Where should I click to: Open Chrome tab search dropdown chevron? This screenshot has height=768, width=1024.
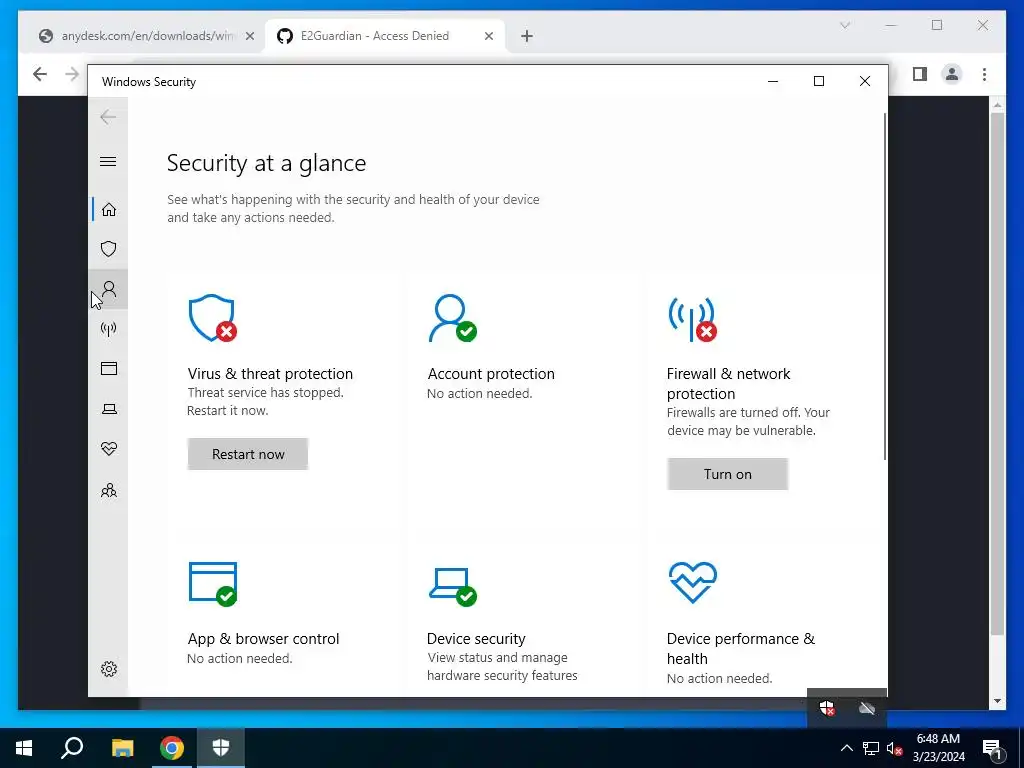pos(844,25)
